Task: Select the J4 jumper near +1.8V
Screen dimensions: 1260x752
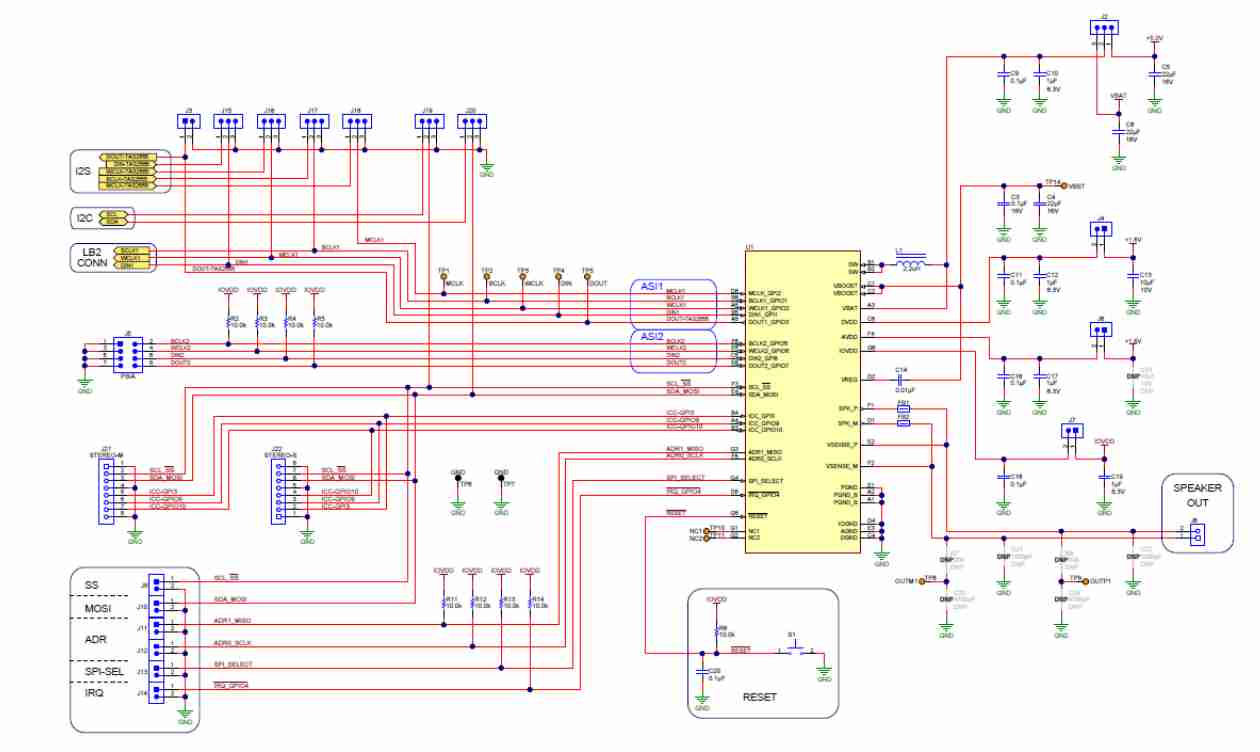Action: (1100, 228)
